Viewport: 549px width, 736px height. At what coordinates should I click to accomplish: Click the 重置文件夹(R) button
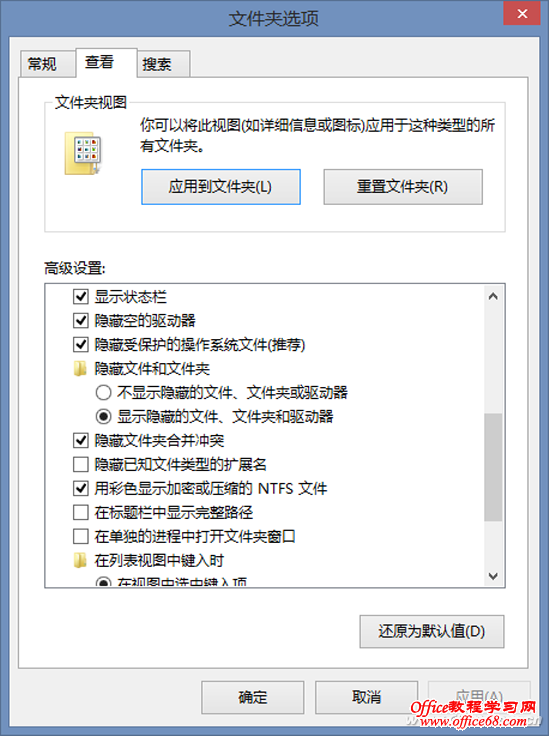(x=403, y=187)
